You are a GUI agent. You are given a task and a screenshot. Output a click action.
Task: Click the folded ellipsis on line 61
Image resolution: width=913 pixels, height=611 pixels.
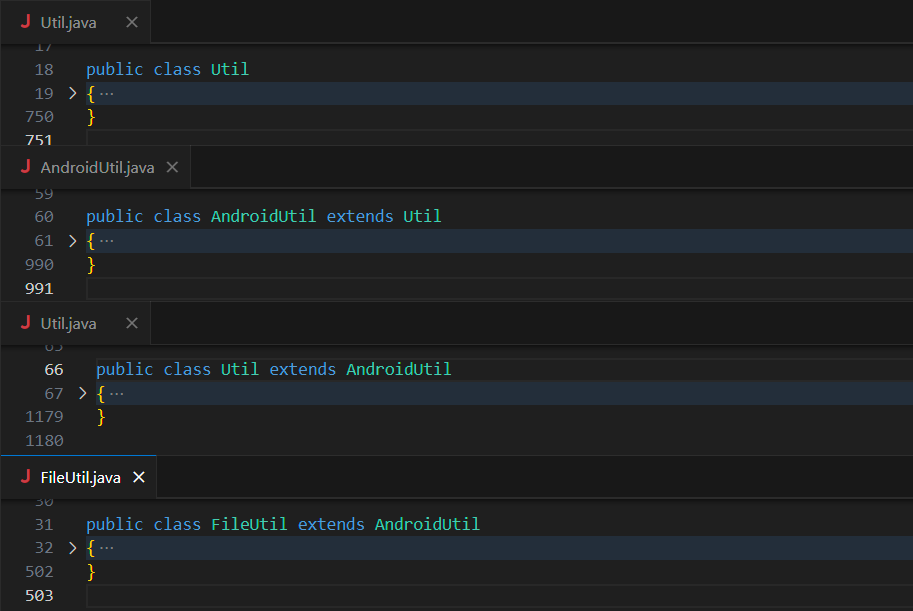107,240
